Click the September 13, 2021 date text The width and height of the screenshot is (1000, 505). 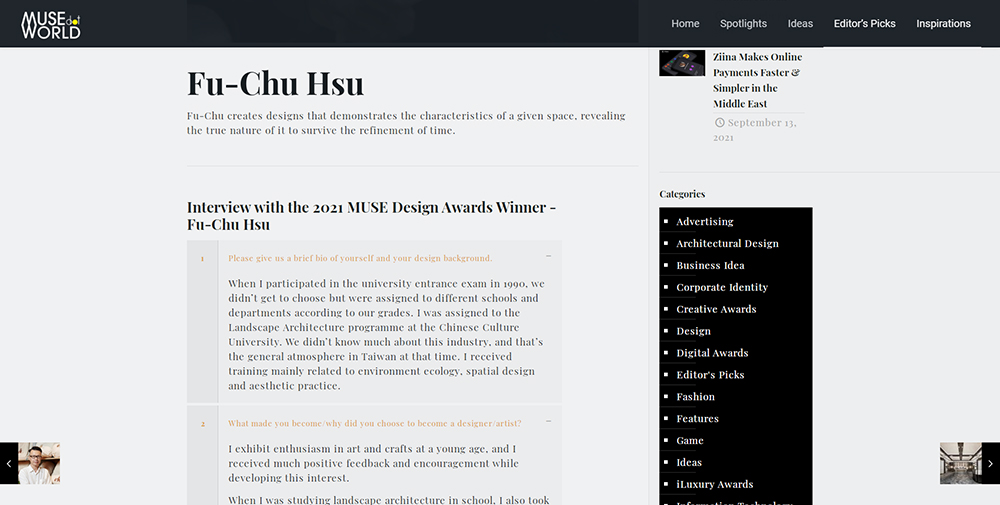756,129
